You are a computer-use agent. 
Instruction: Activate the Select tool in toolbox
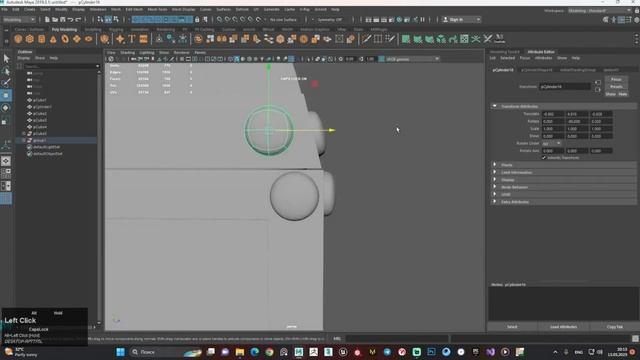pos(6,58)
